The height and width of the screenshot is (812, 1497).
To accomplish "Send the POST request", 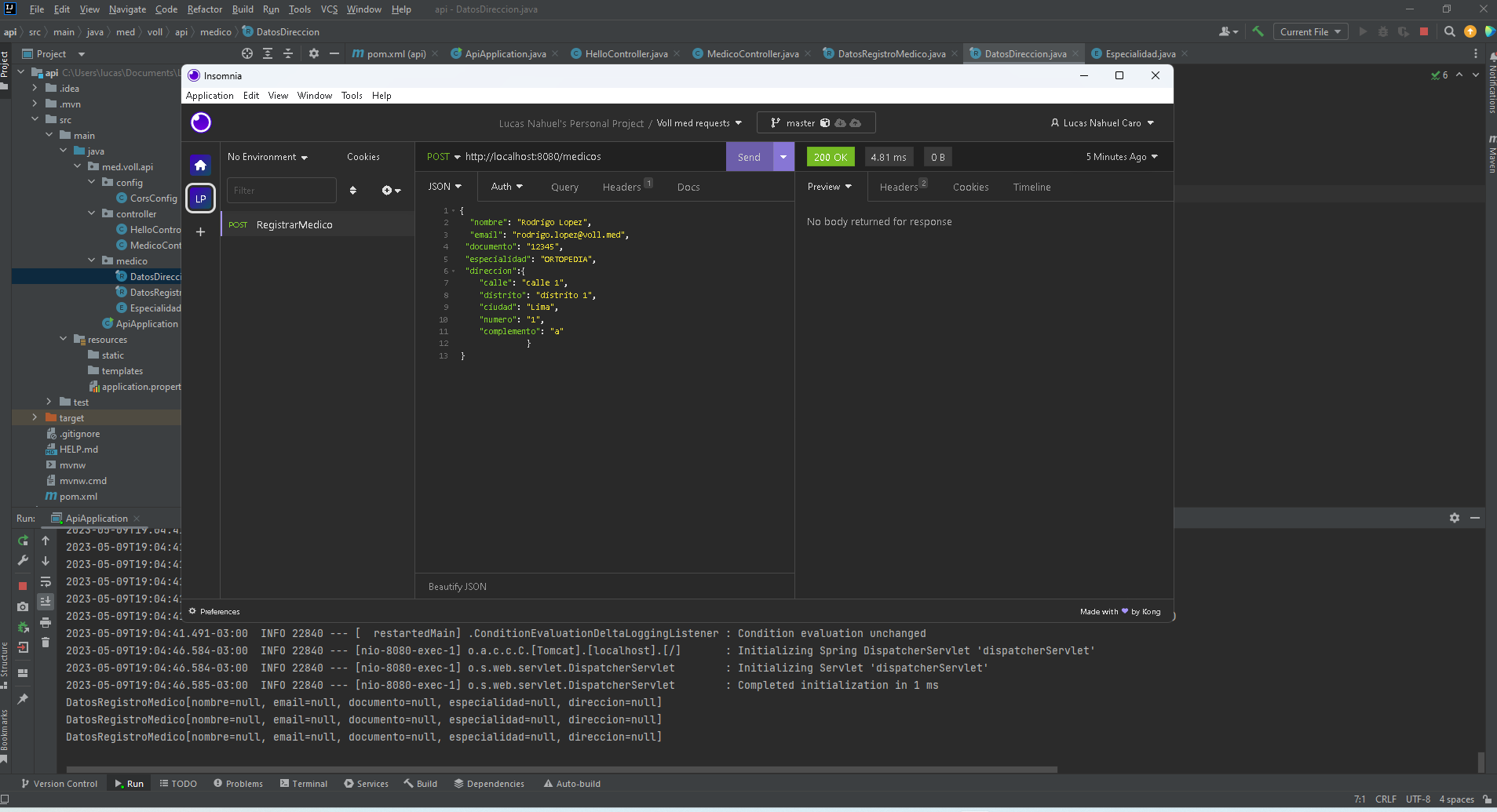I will coord(749,157).
